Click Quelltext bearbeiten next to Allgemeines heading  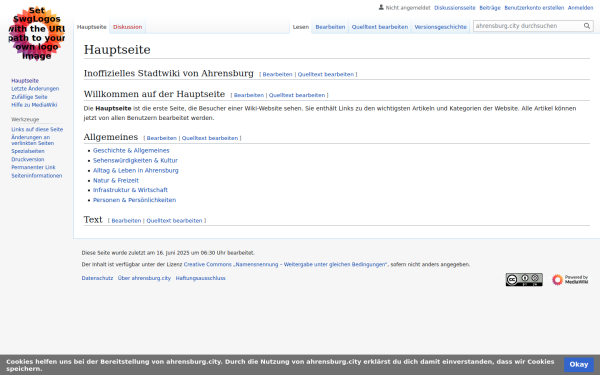210,138
